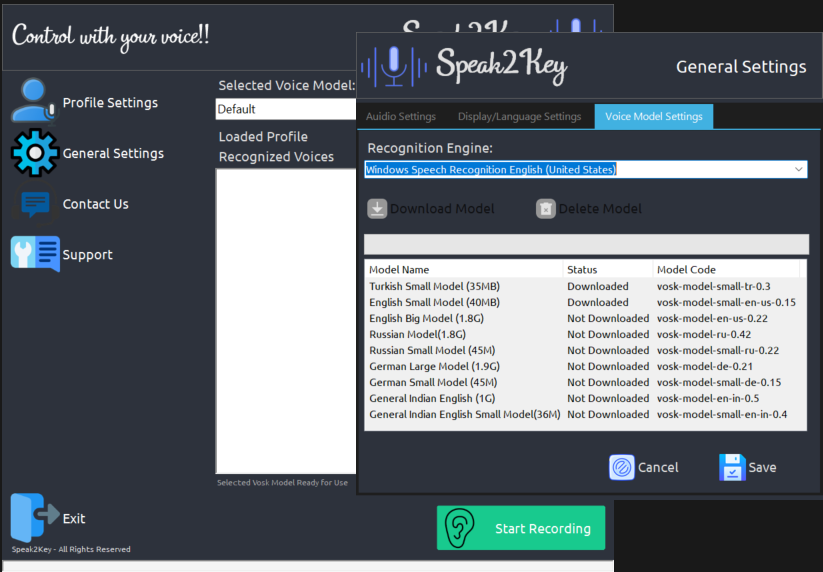
Task: Open the Display/Language Settings tab
Action: point(520,116)
